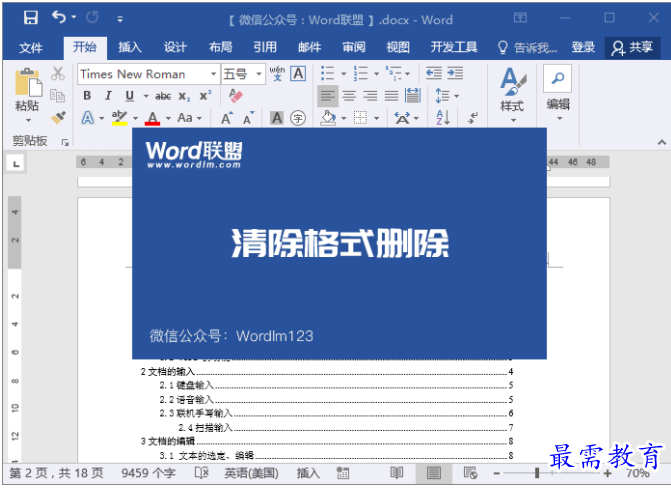Switch to the 布局 tab

(220, 47)
